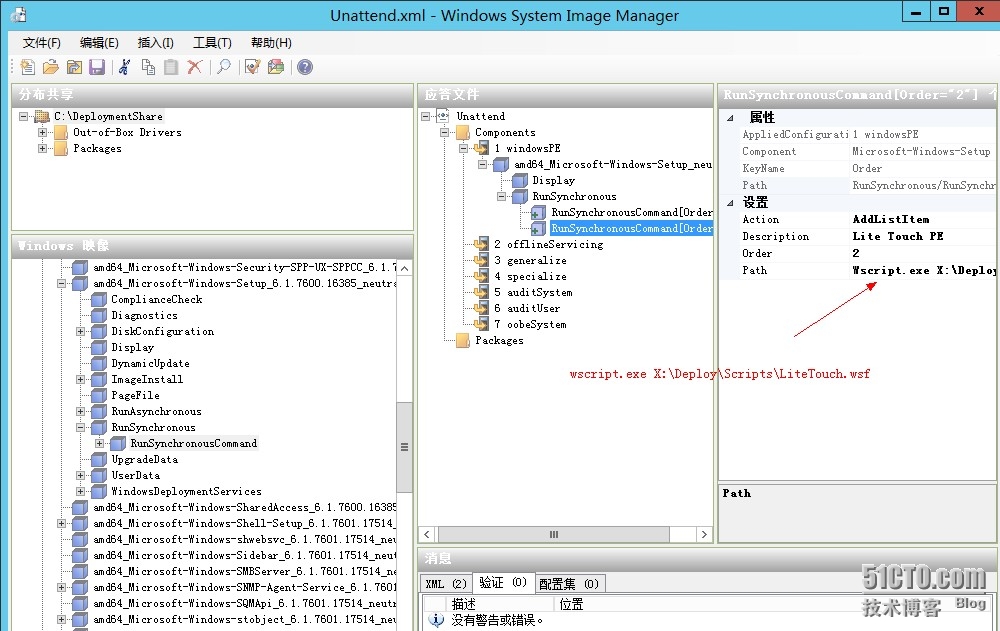1000x631 pixels.
Task: Click the Paste clipboard icon in the toolbar
Action: pyautogui.click(x=171, y=67)
